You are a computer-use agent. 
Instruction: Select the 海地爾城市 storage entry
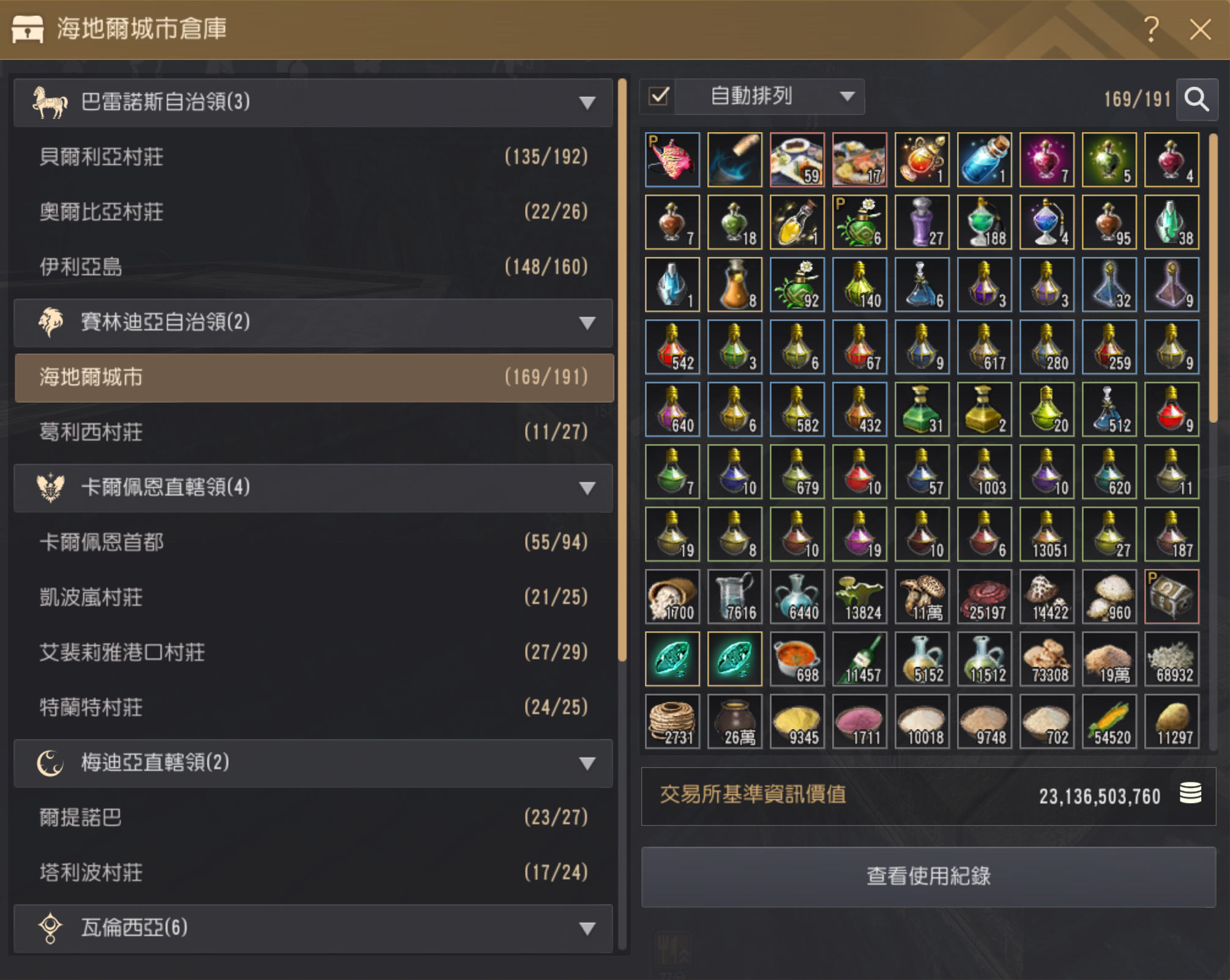coord(313,377)
